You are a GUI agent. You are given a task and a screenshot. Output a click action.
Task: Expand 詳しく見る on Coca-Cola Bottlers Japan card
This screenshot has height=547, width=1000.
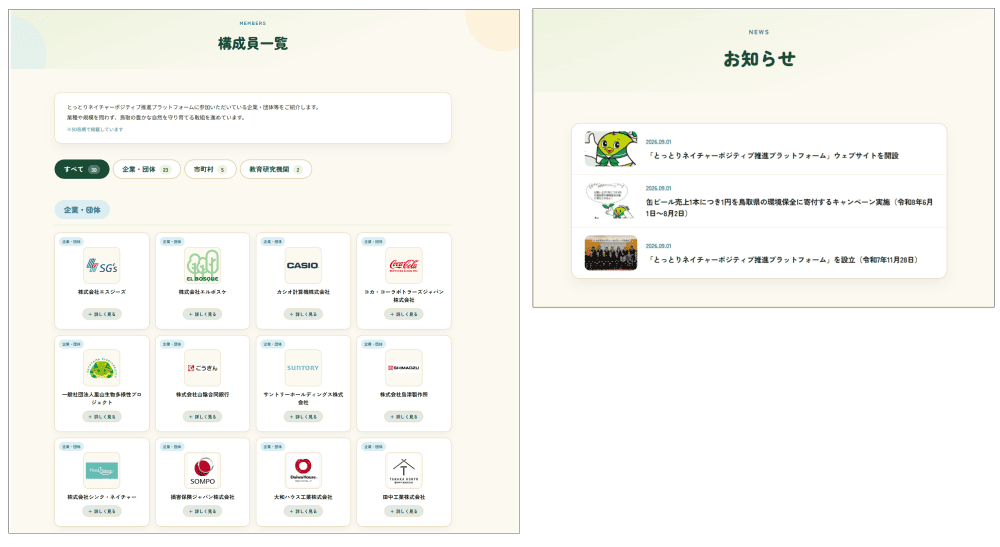404,314
